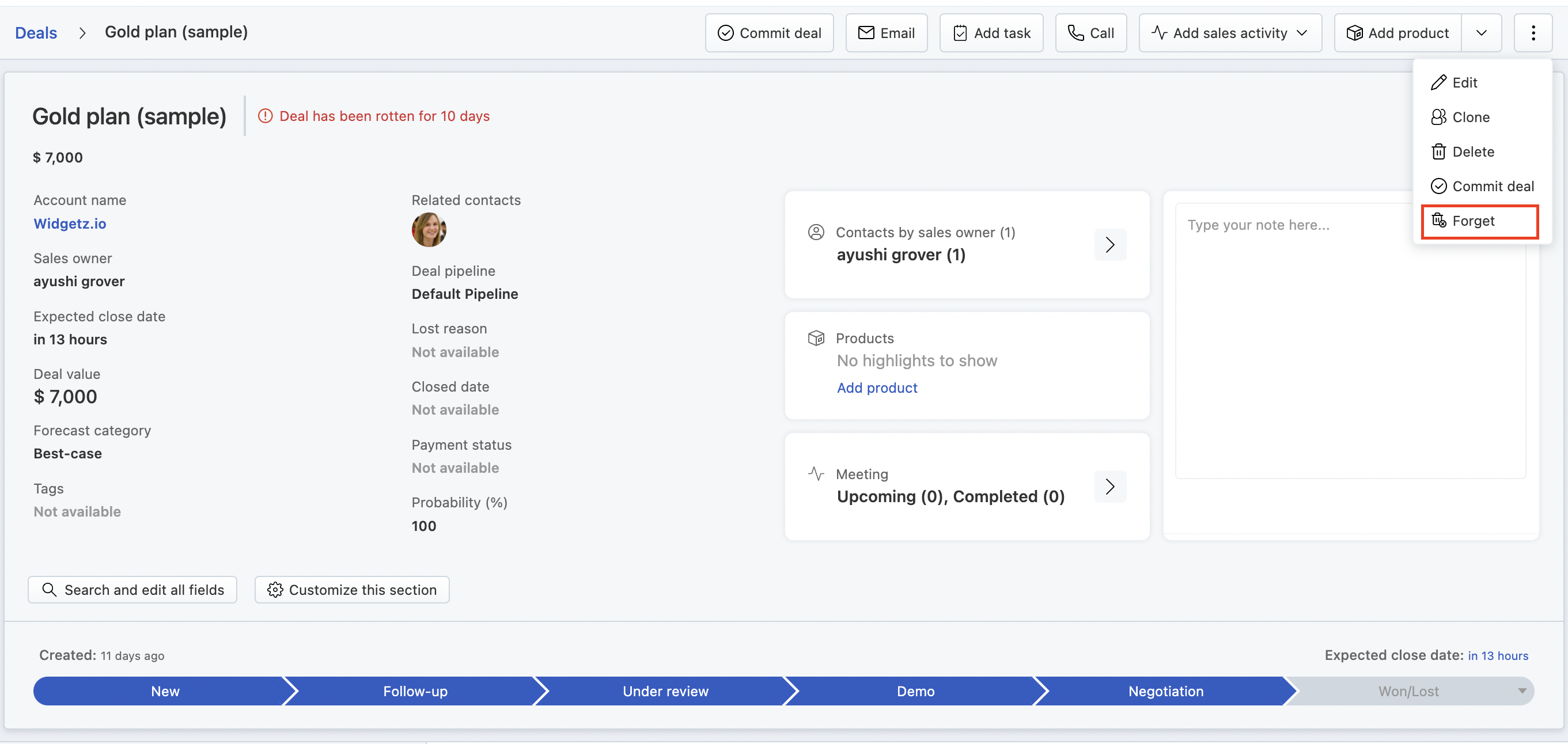Screen dimensions: 1568x744
Task: Open the Widgetz.io account link
Action: click(x=70, y=223)
